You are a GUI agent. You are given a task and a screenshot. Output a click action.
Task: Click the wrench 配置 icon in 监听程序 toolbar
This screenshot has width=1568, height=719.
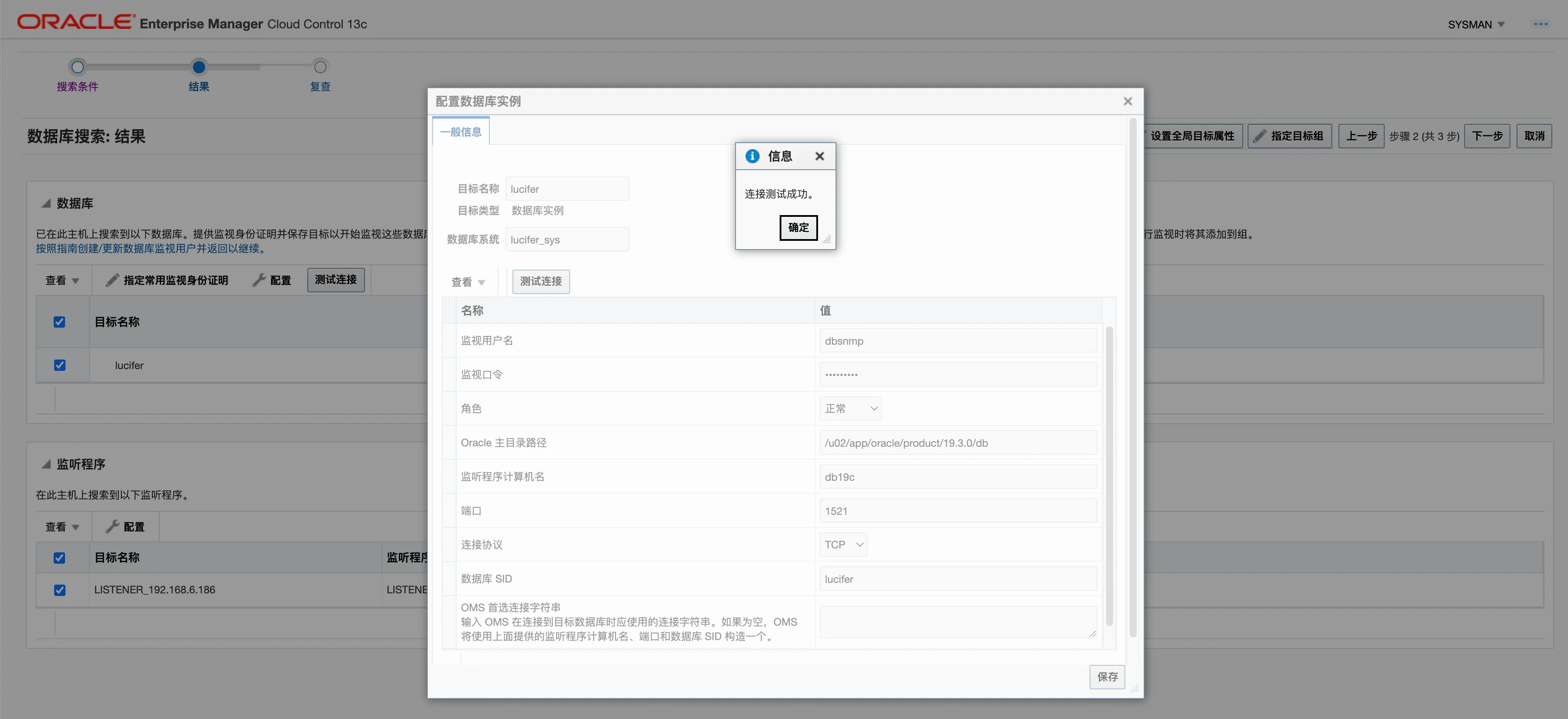pyautogui.click(x=112, y=527)
